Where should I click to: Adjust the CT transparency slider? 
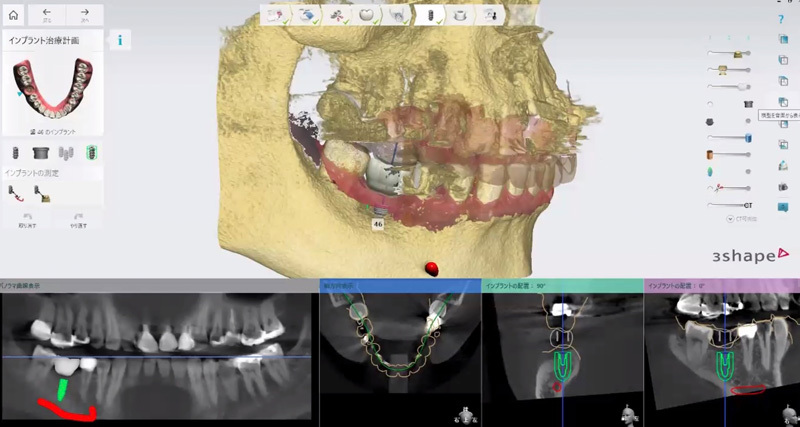(729, 205)
